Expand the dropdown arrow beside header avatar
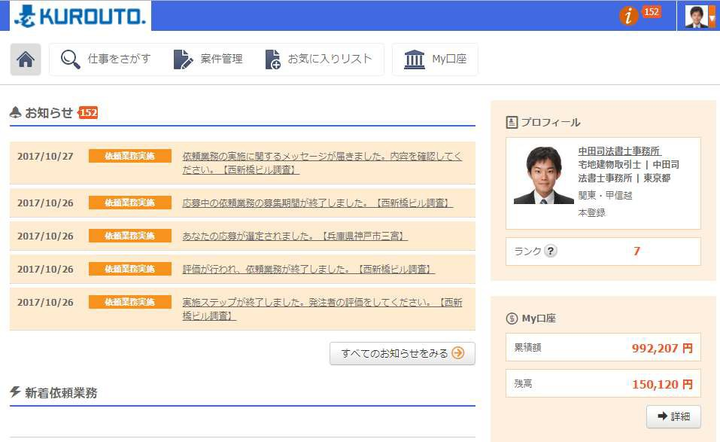The image size is (720, 442). 712,17
